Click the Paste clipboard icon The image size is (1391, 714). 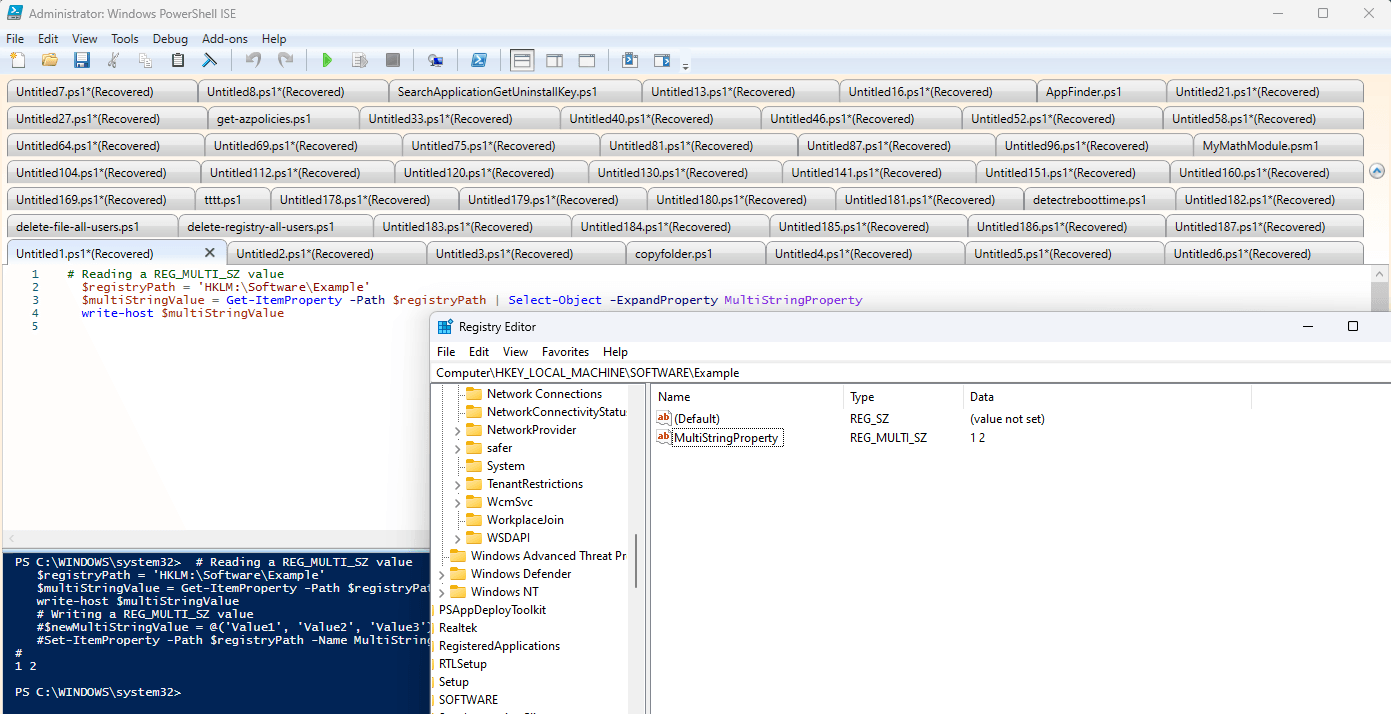[177, 60]
